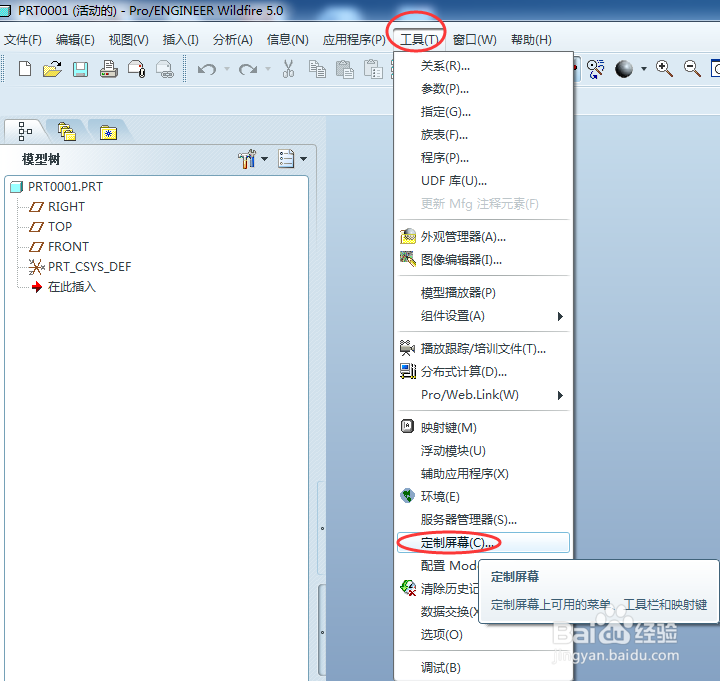Open the 编辑(E) menu

click(75, 40)
